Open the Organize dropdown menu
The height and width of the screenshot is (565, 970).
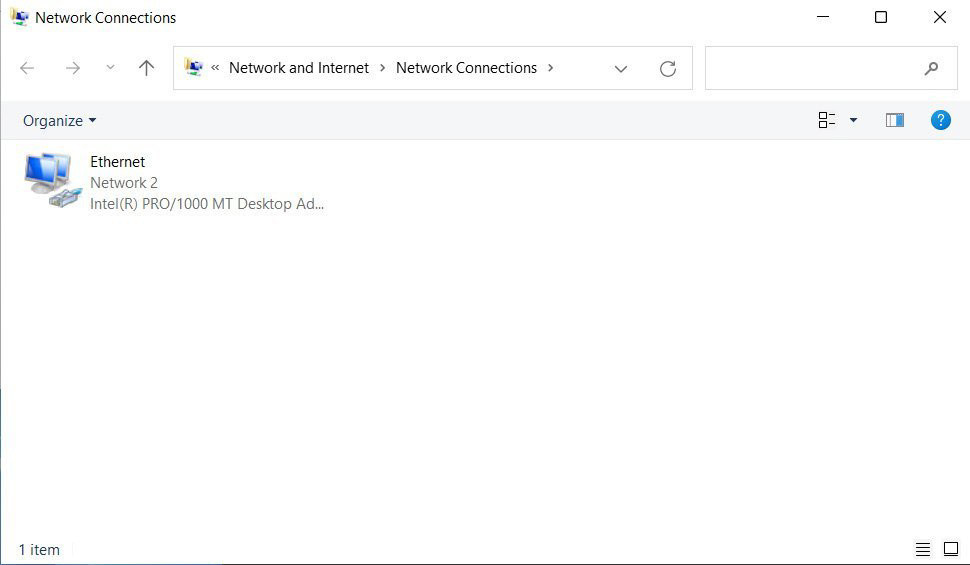pyautogui.click(x=60, y=120)
